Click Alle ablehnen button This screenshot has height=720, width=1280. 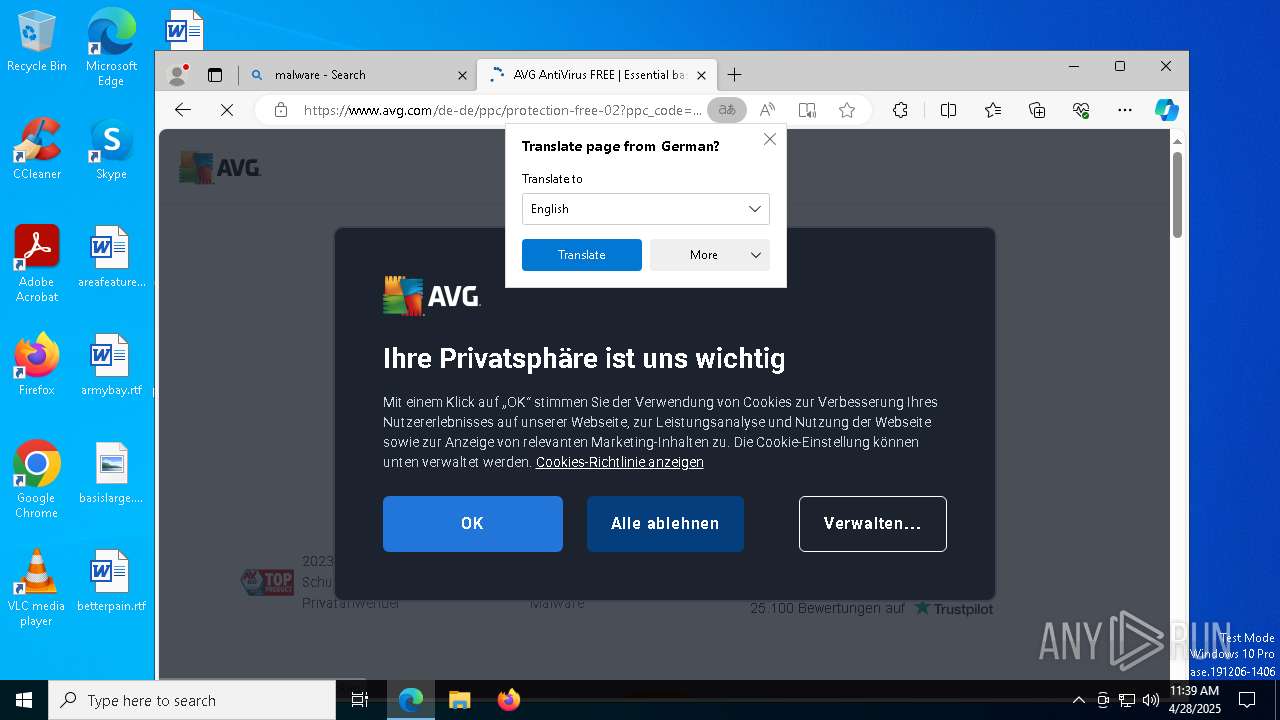point(665,524)
